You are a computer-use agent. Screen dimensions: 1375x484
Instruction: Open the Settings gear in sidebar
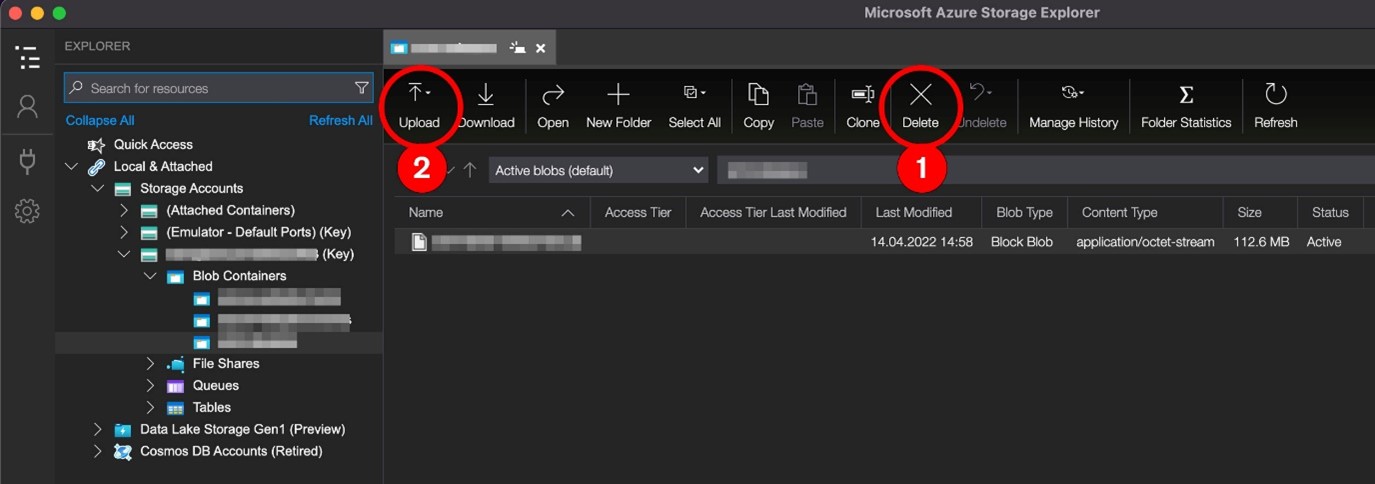pos(28,211)
